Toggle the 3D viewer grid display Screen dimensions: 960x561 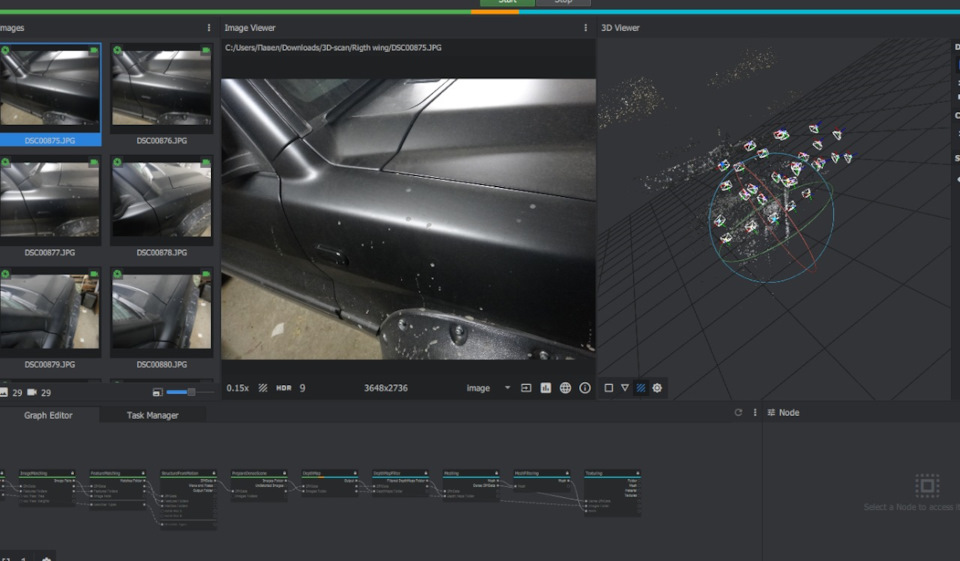(640, 388)
